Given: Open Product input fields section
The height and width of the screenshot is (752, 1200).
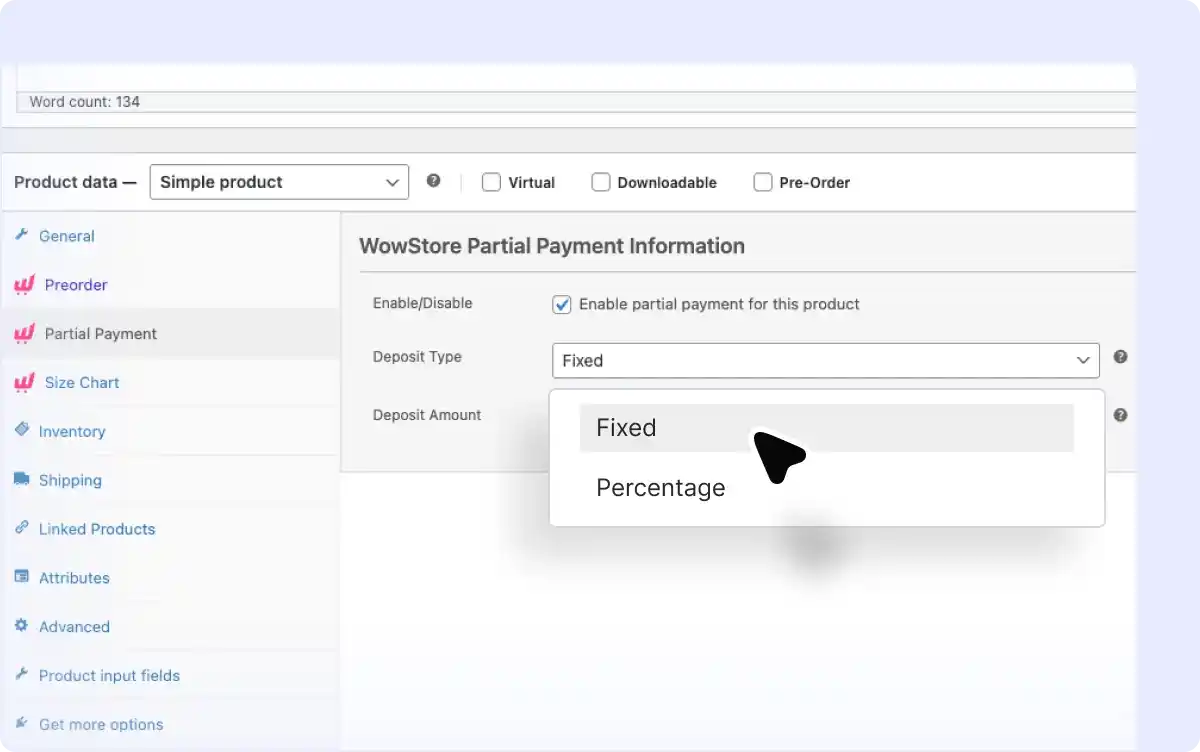Looking at the screenshot, I should tap(107, 675).
